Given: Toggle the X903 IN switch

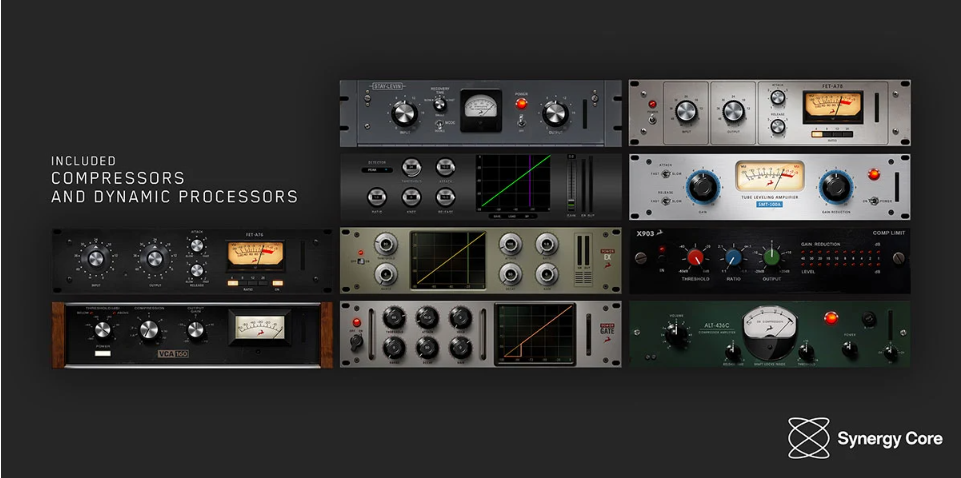Looking at the screenshot, I should pos(660,259).
